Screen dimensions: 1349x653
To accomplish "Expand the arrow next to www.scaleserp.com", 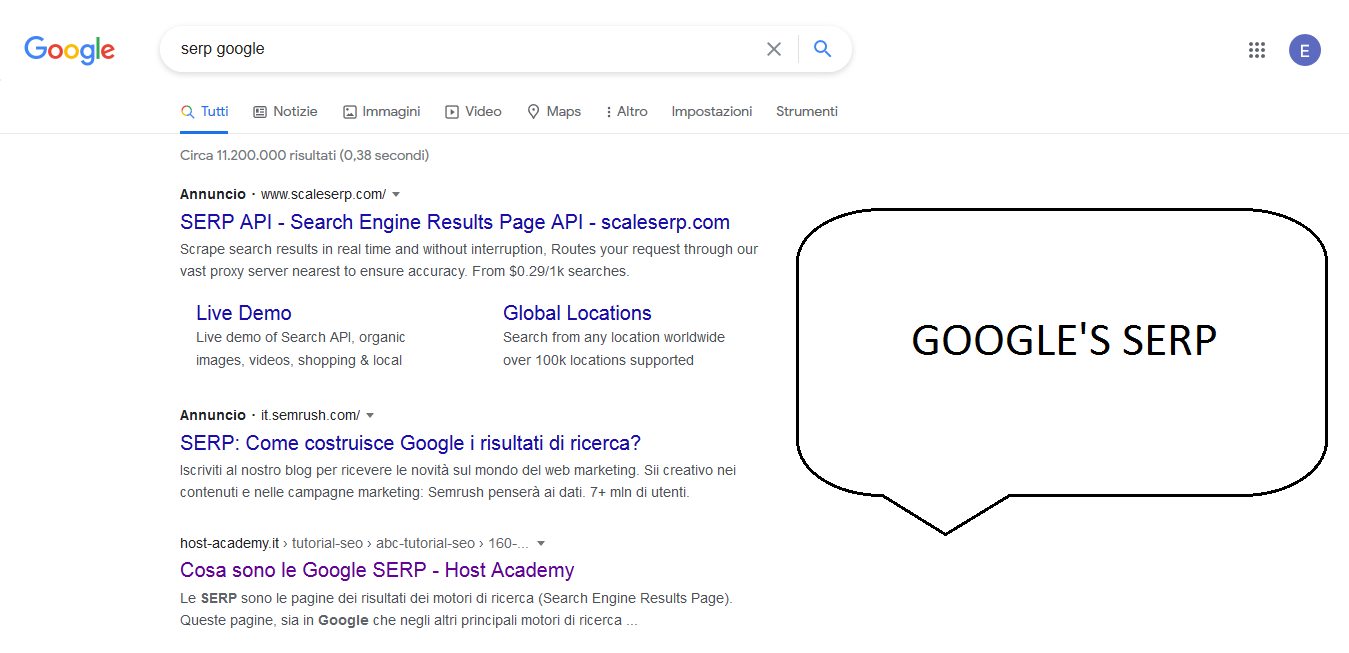I will (x=396, y=194).
